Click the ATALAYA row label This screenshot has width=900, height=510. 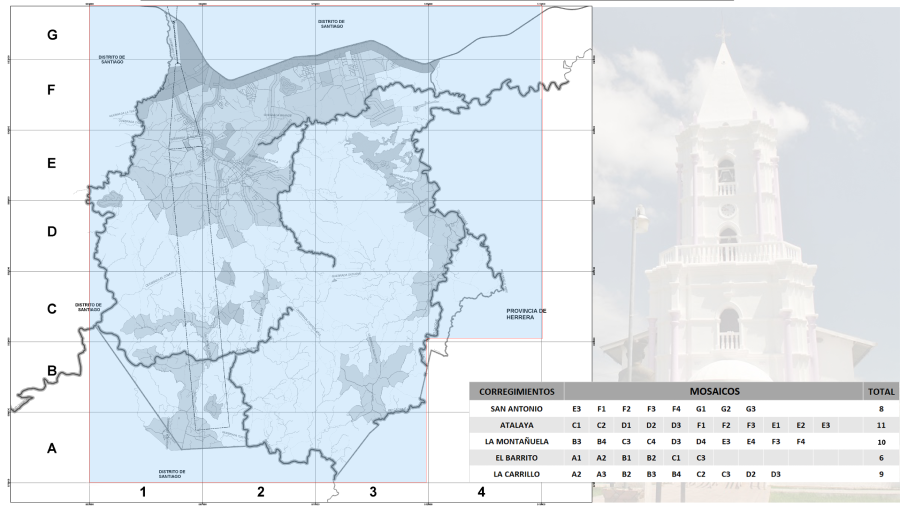[517, 424]
